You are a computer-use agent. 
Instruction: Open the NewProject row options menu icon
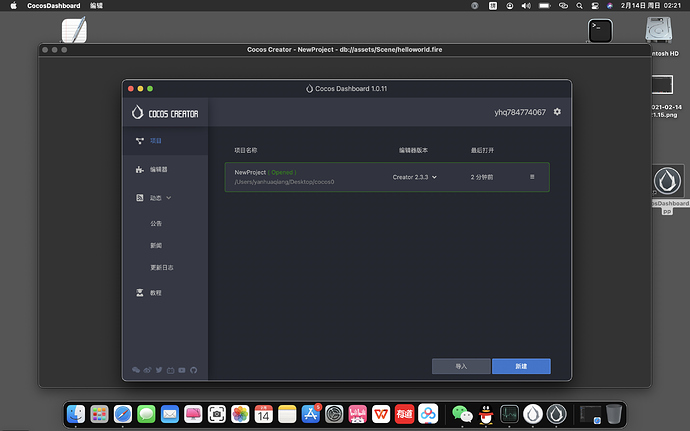pos(532,177)
